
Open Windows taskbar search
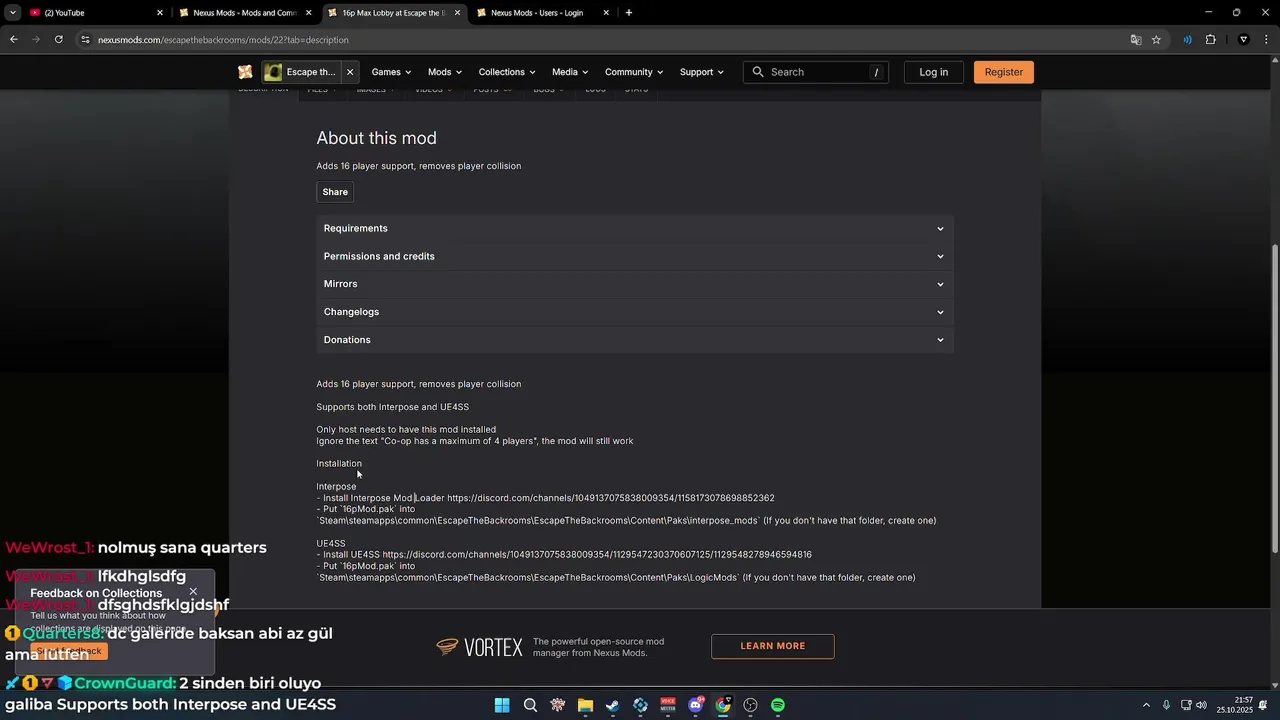click(530, 705)
